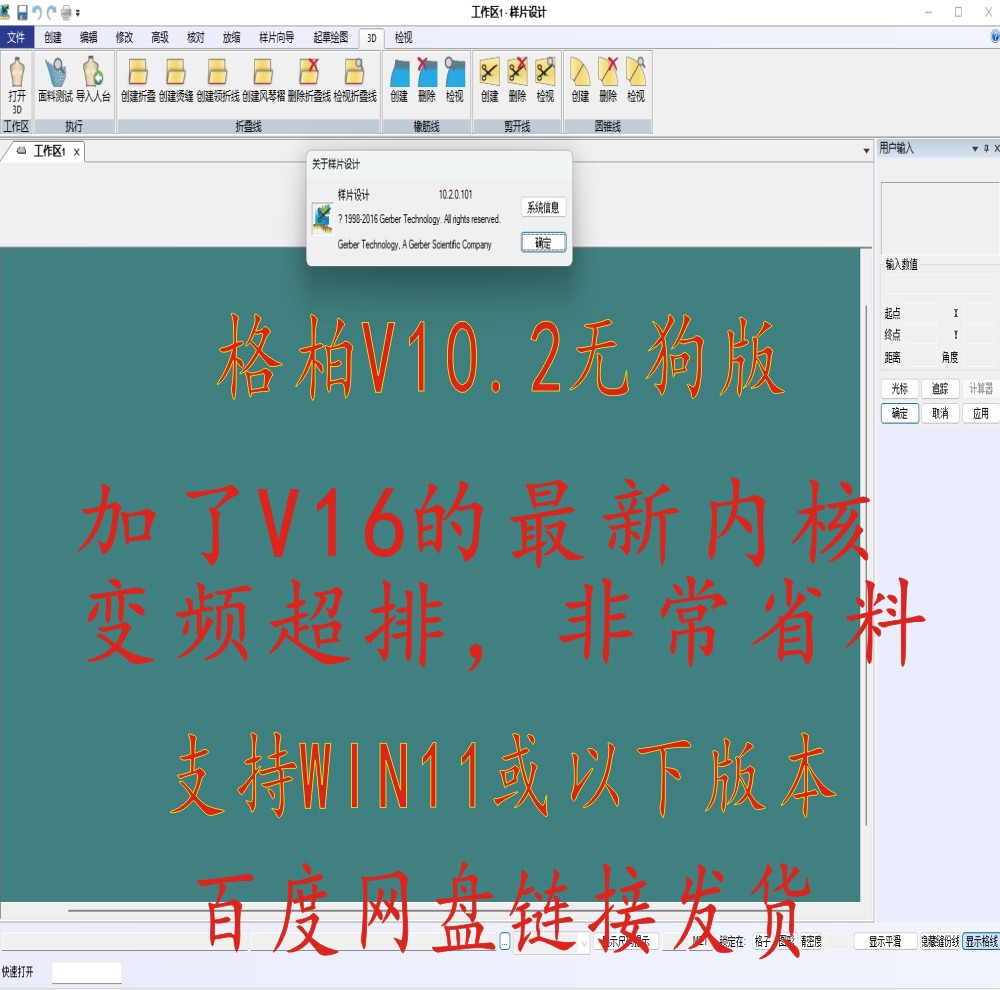Click the 起点 value field
The height and width of the screenshot is (990, 1000).
pos(922,313)
